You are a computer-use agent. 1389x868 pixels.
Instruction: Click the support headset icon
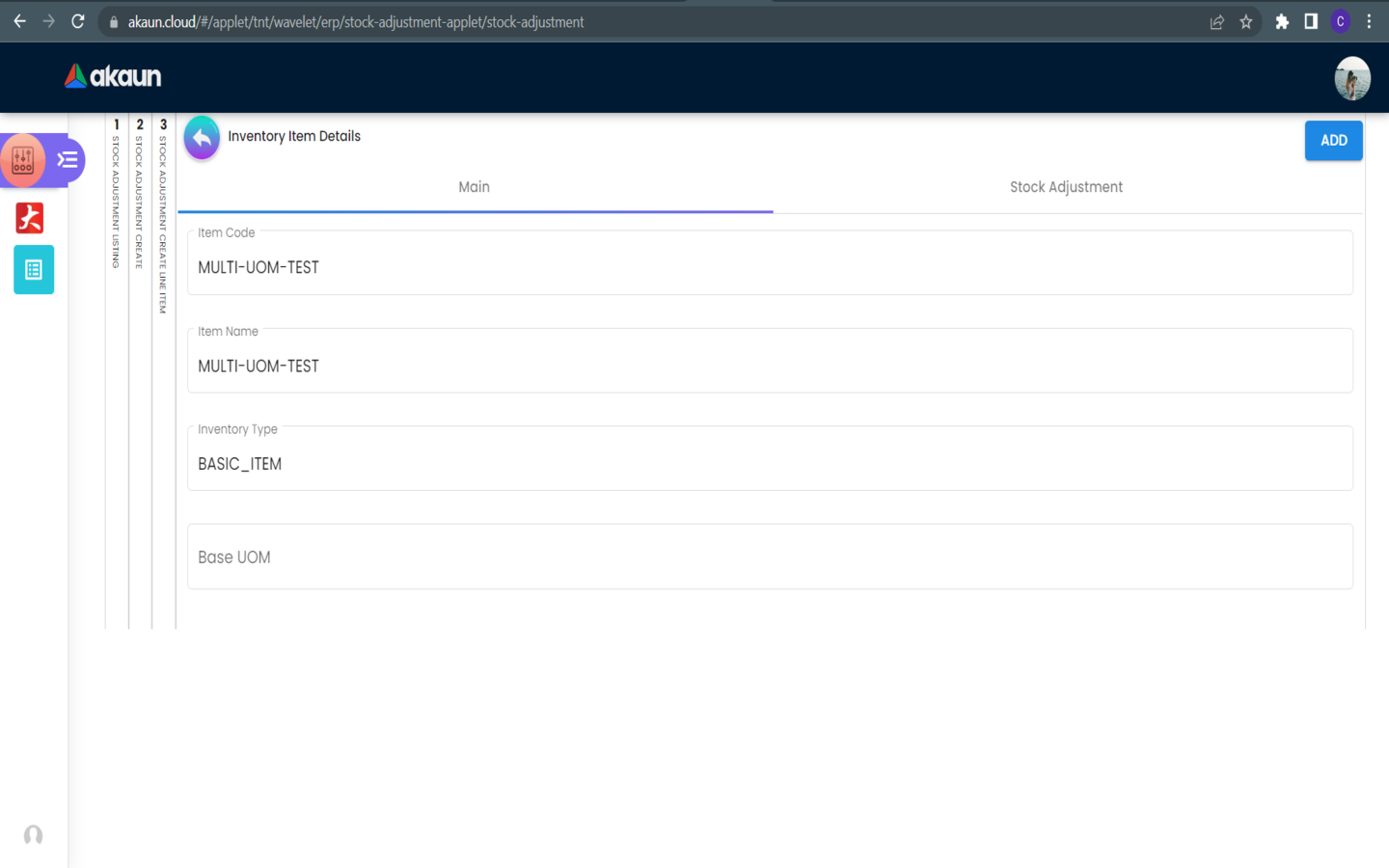(x=33, y=835)
